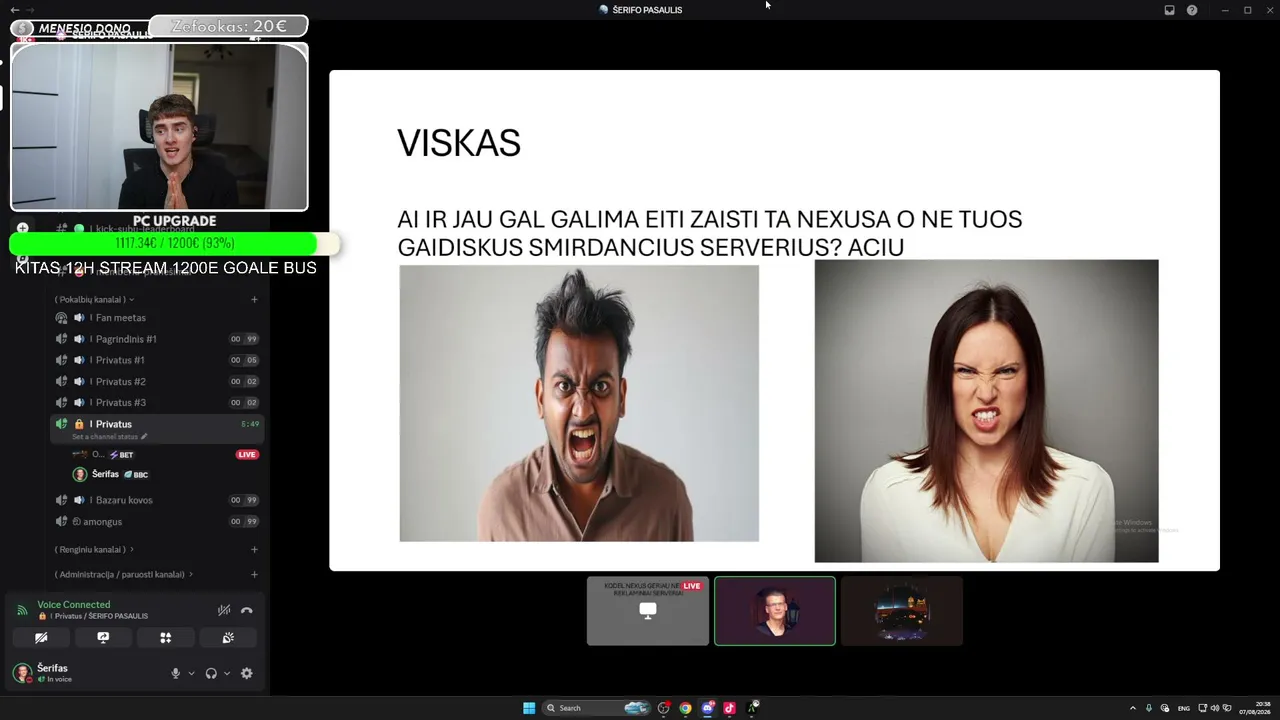The image size is (1280, 720).
Task: Click Set a channel status link
Action: click(109, 437)
